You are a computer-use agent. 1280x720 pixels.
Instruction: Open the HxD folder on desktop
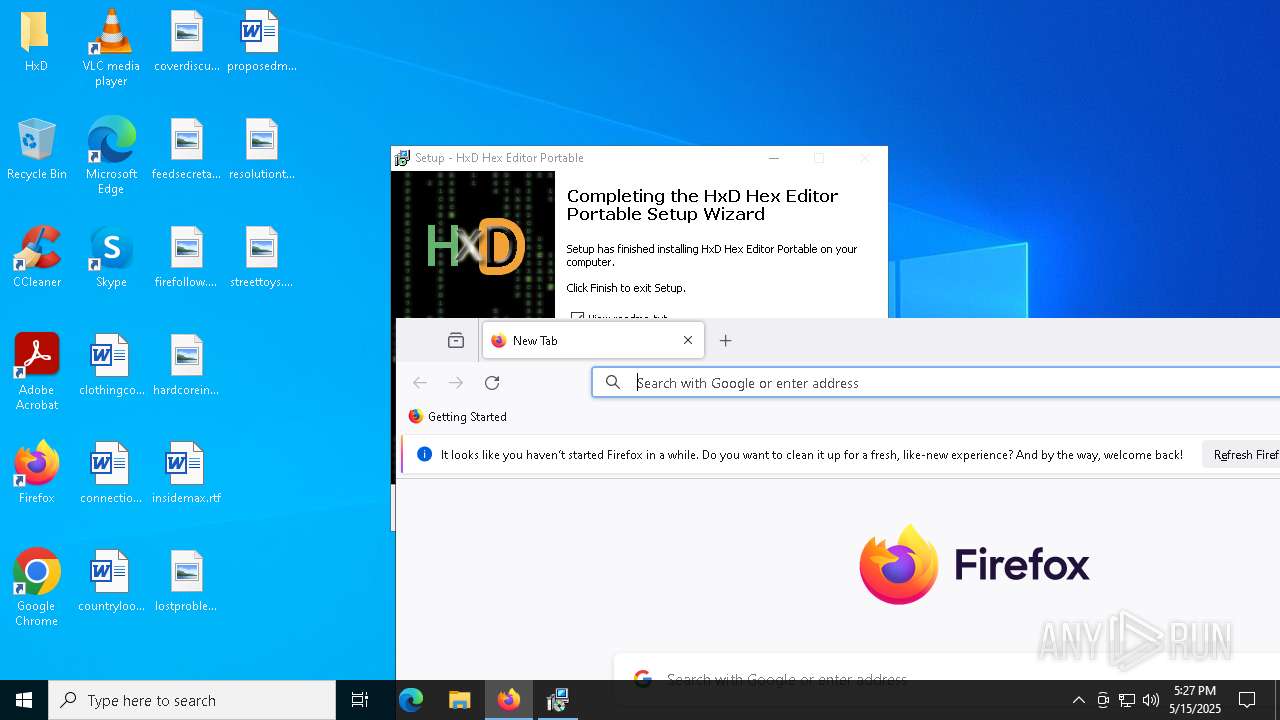tap(36, 41)
